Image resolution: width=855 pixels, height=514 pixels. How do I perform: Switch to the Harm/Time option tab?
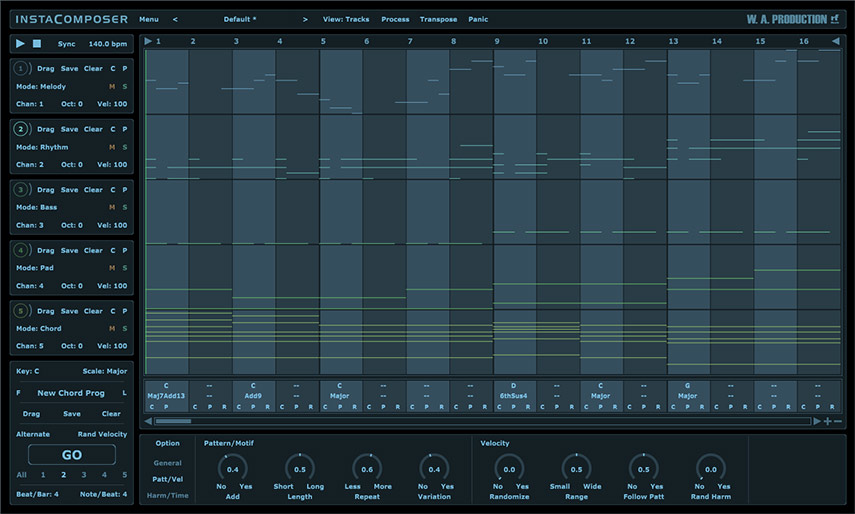point(168,496)
